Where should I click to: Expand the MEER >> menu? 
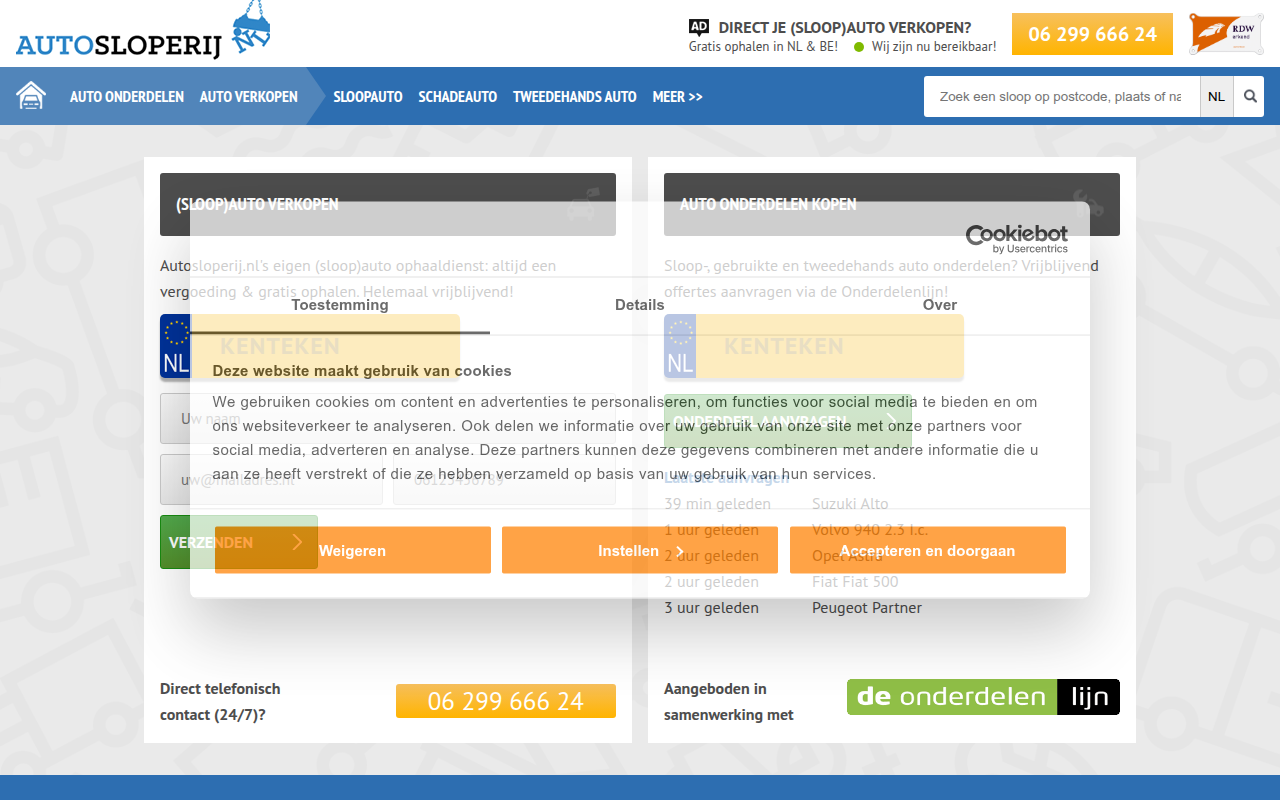[678, 97]
